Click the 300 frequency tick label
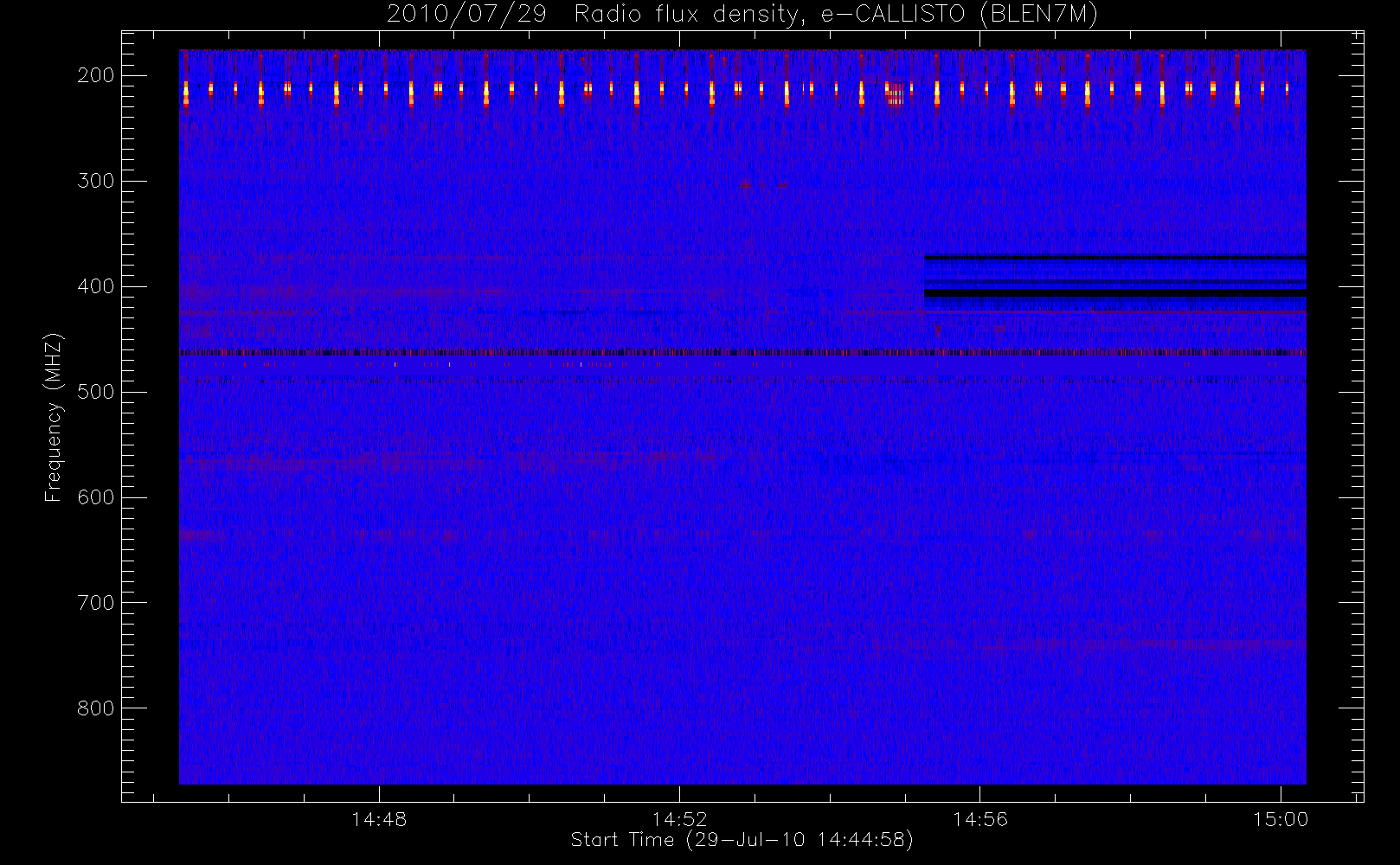 click(x=96, y=181)
